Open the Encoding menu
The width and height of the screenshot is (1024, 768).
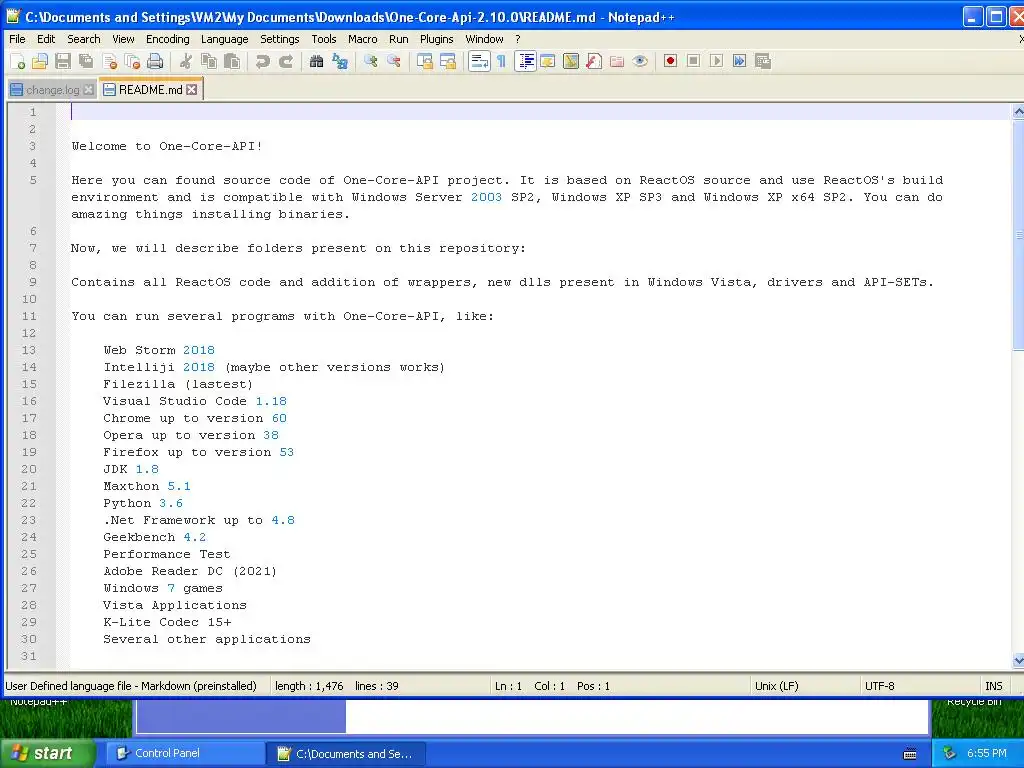pos(168,39)
